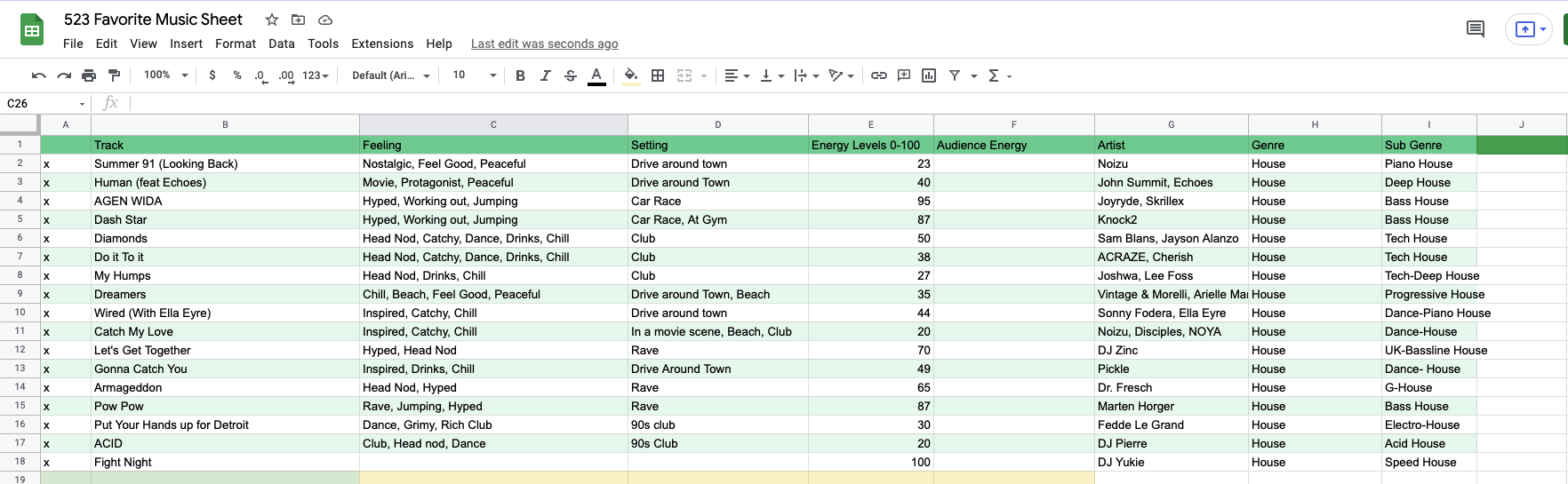
Task: Select 'Car Race, At Gym' setting cell
Action: tap(718, 219)
